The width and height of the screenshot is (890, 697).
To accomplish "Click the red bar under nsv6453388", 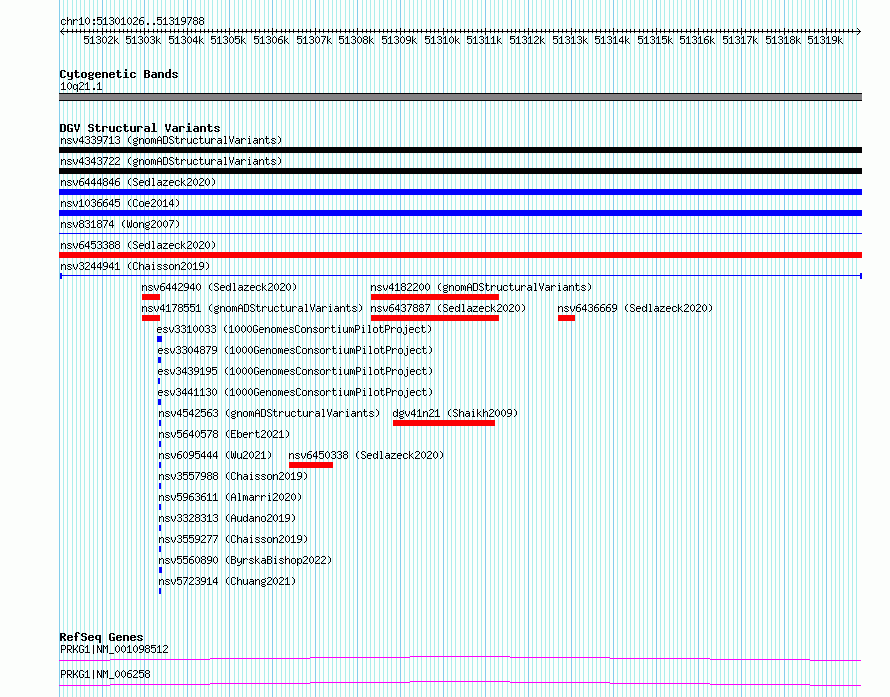I will [x=460, y=255].
